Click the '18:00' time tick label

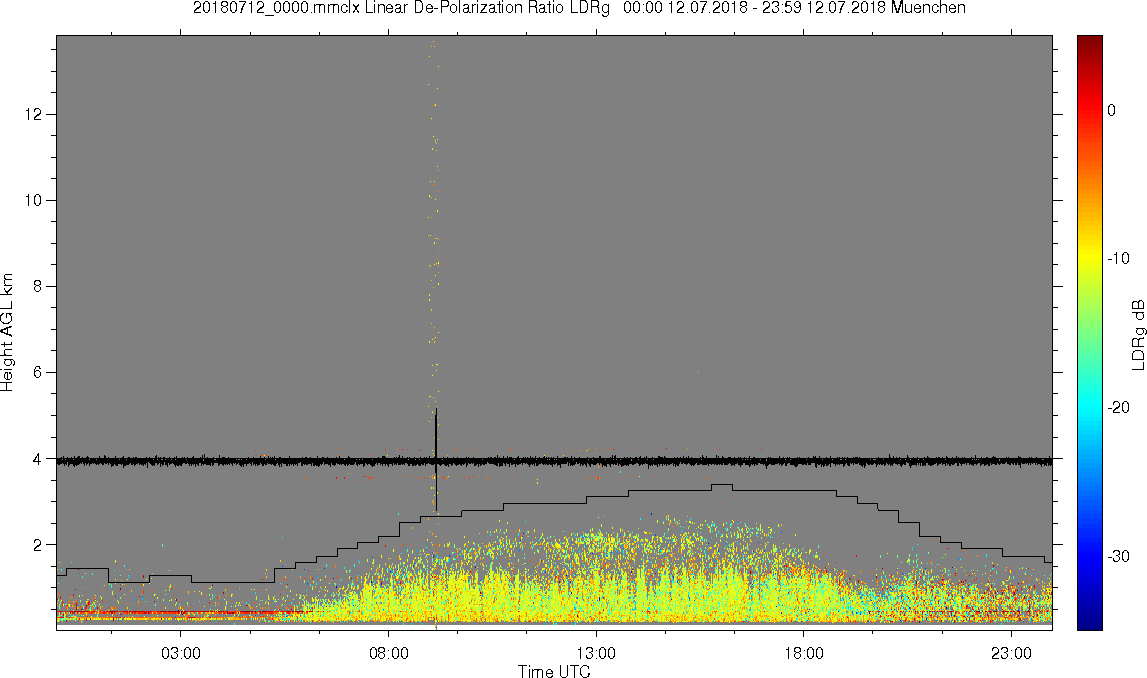click(x=804, y=653)
